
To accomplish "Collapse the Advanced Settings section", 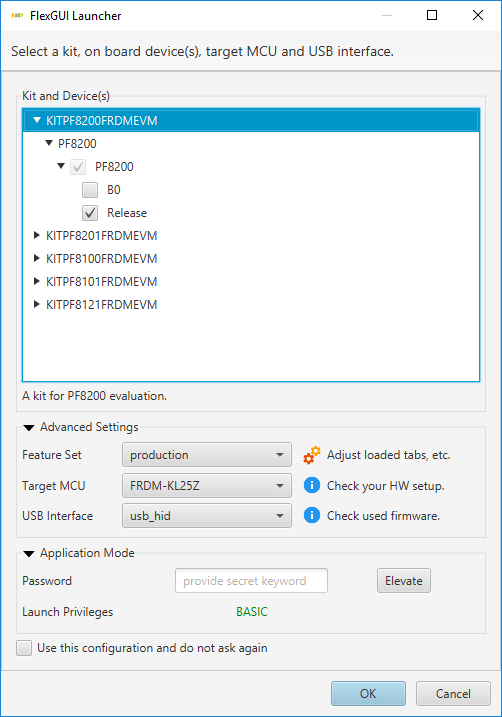I will coord(29,428).
